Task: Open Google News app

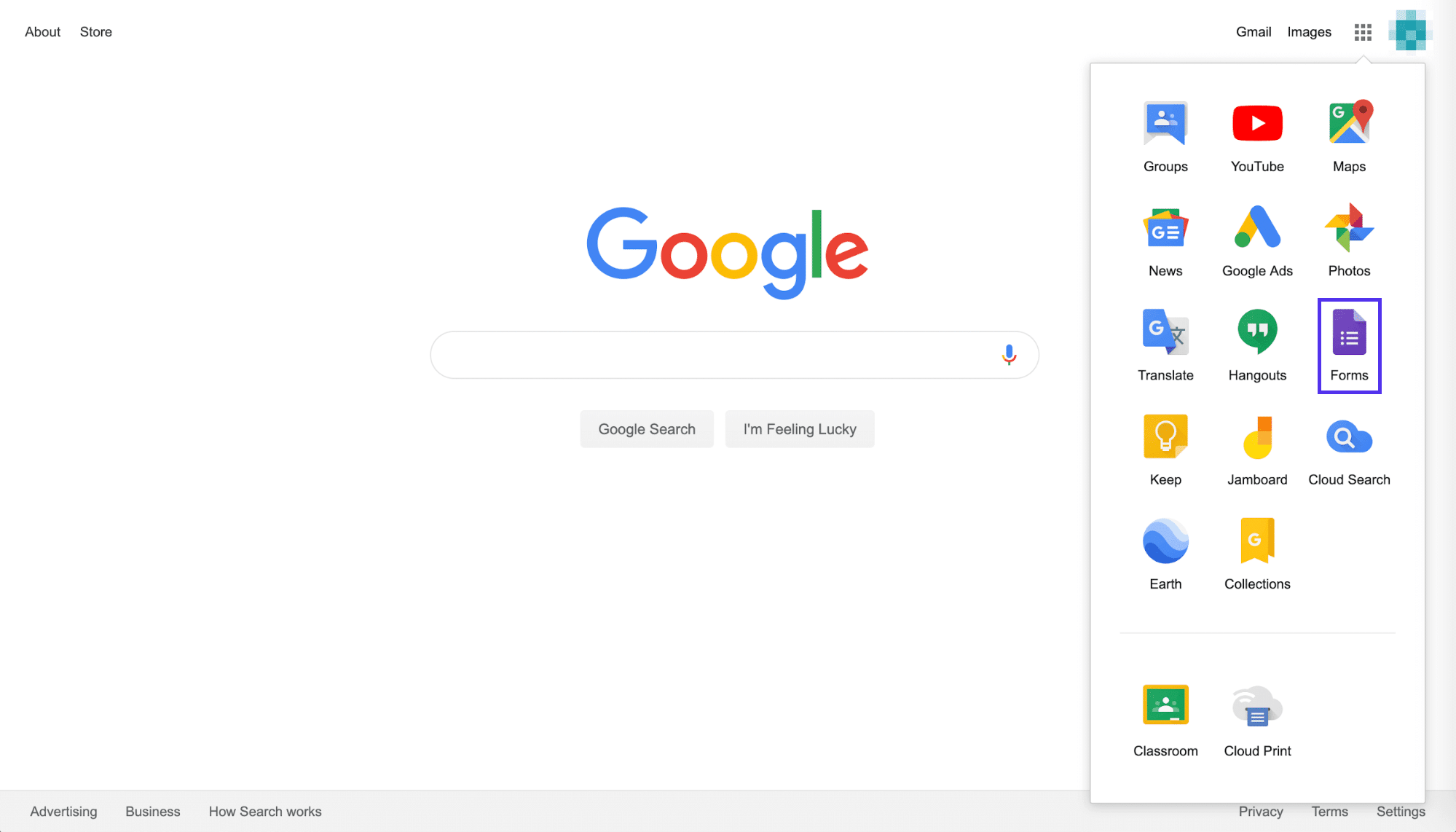Action: 1165,239
